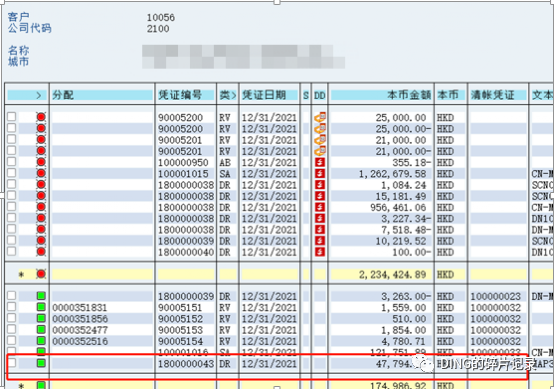Click assignment value 0000352516
Image resolution: width=554 pixels, height=389 pixels.
pos(80,341)
